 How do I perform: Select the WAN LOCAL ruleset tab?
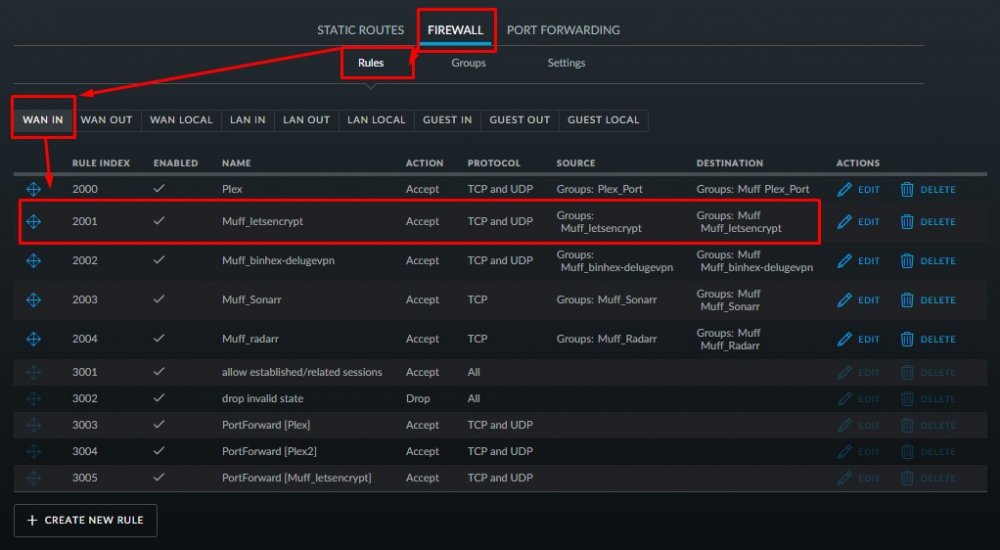click(x=181, y=120)
